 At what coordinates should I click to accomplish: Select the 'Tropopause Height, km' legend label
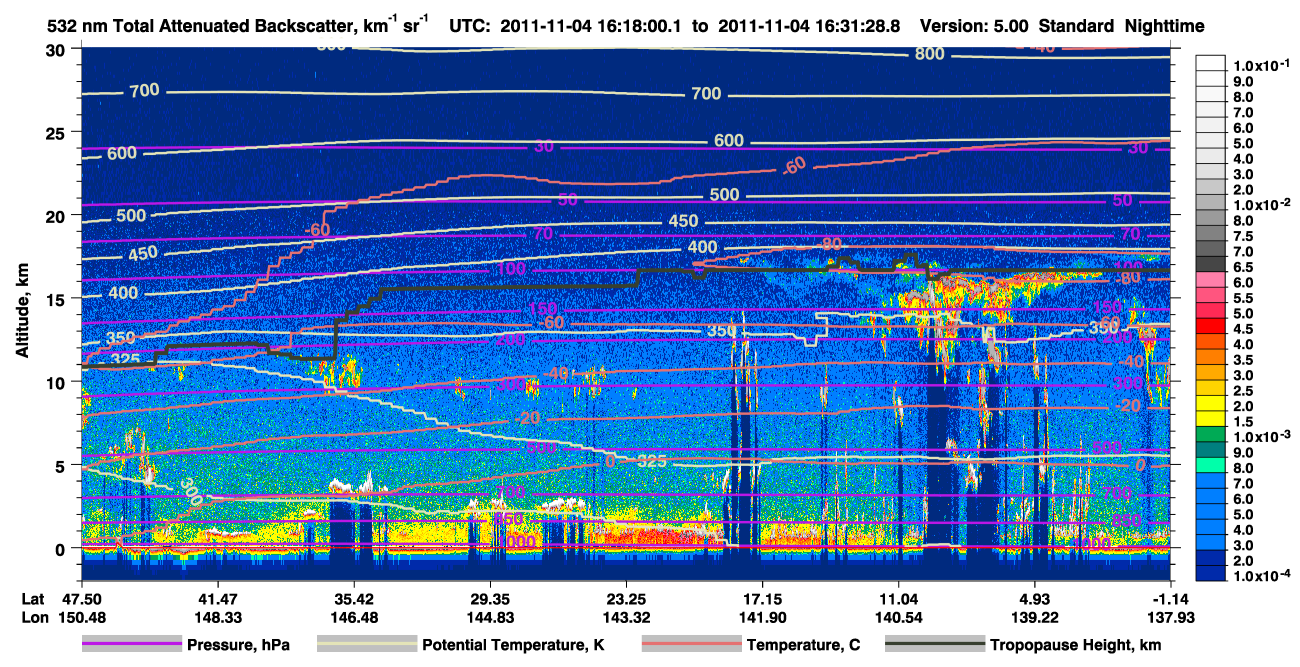pyautogui.click(x=1076, y=645)
